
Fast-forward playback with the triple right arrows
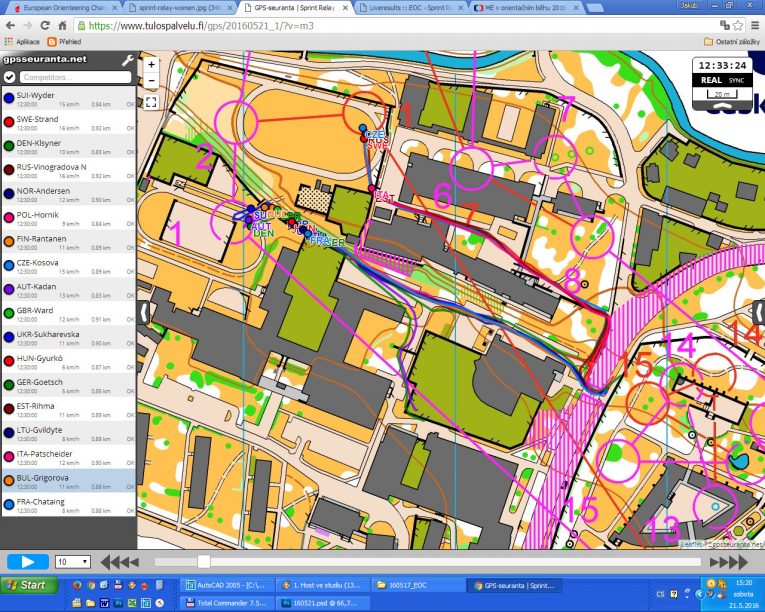[x=728, y=562]
